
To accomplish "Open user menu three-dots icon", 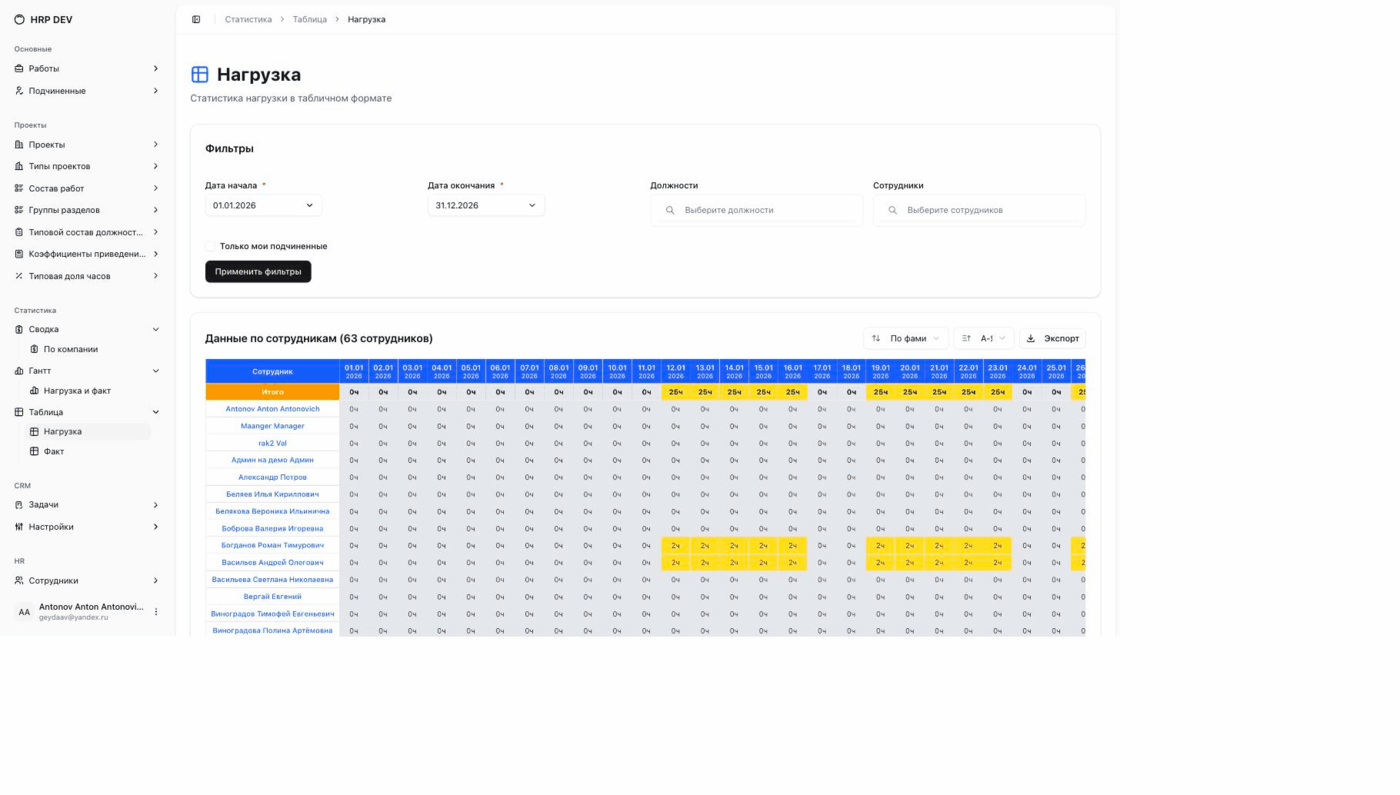I will (156, 611).
